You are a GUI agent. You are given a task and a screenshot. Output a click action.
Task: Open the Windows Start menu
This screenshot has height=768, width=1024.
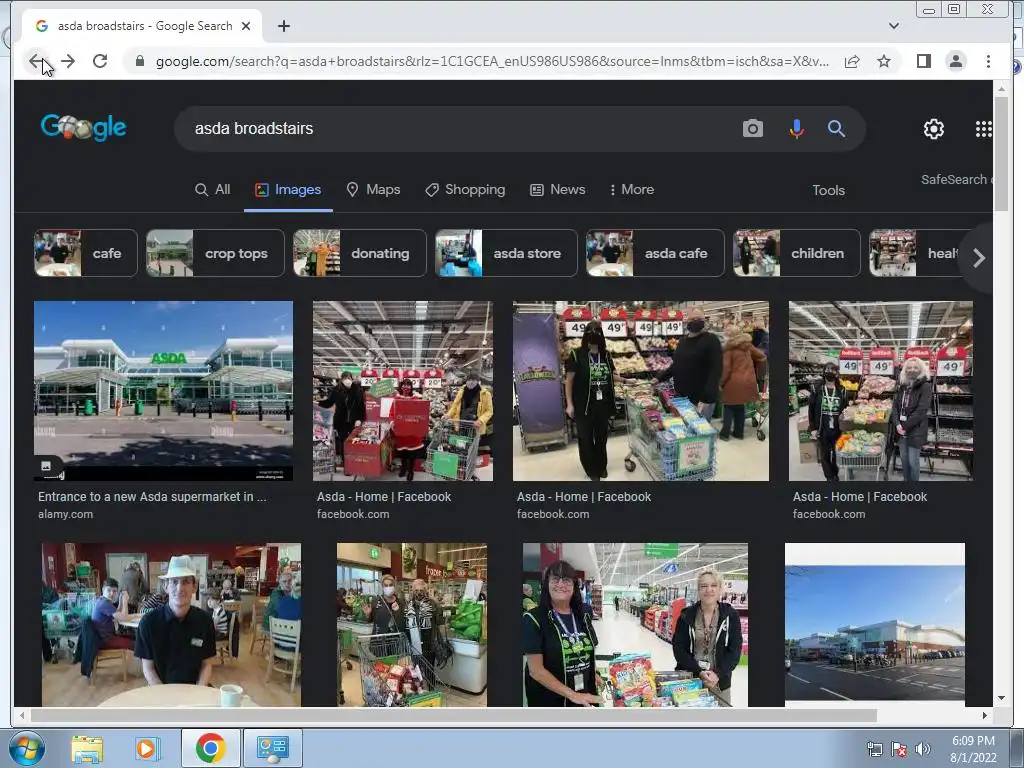pyautogui.click(x=26, y=748)
